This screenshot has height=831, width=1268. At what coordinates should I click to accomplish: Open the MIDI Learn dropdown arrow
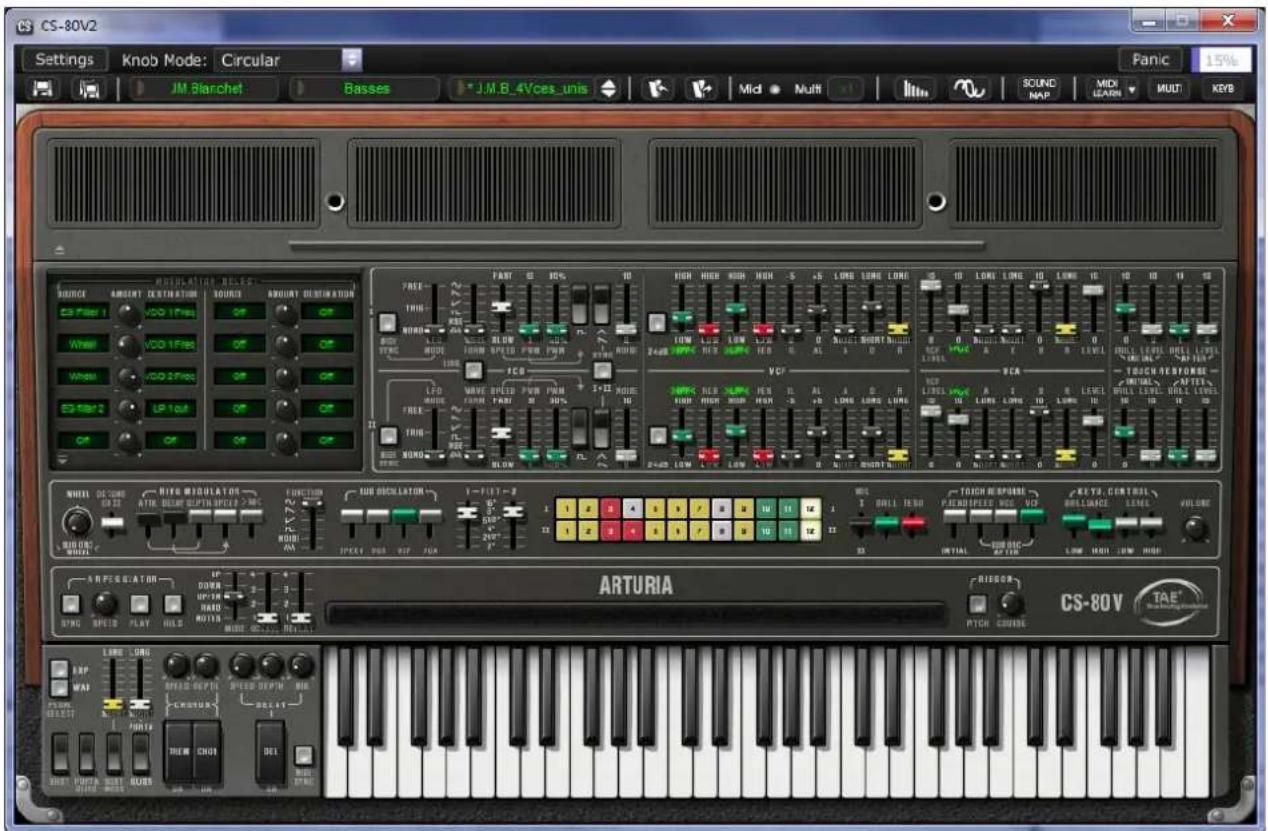tap(1132, 88)
